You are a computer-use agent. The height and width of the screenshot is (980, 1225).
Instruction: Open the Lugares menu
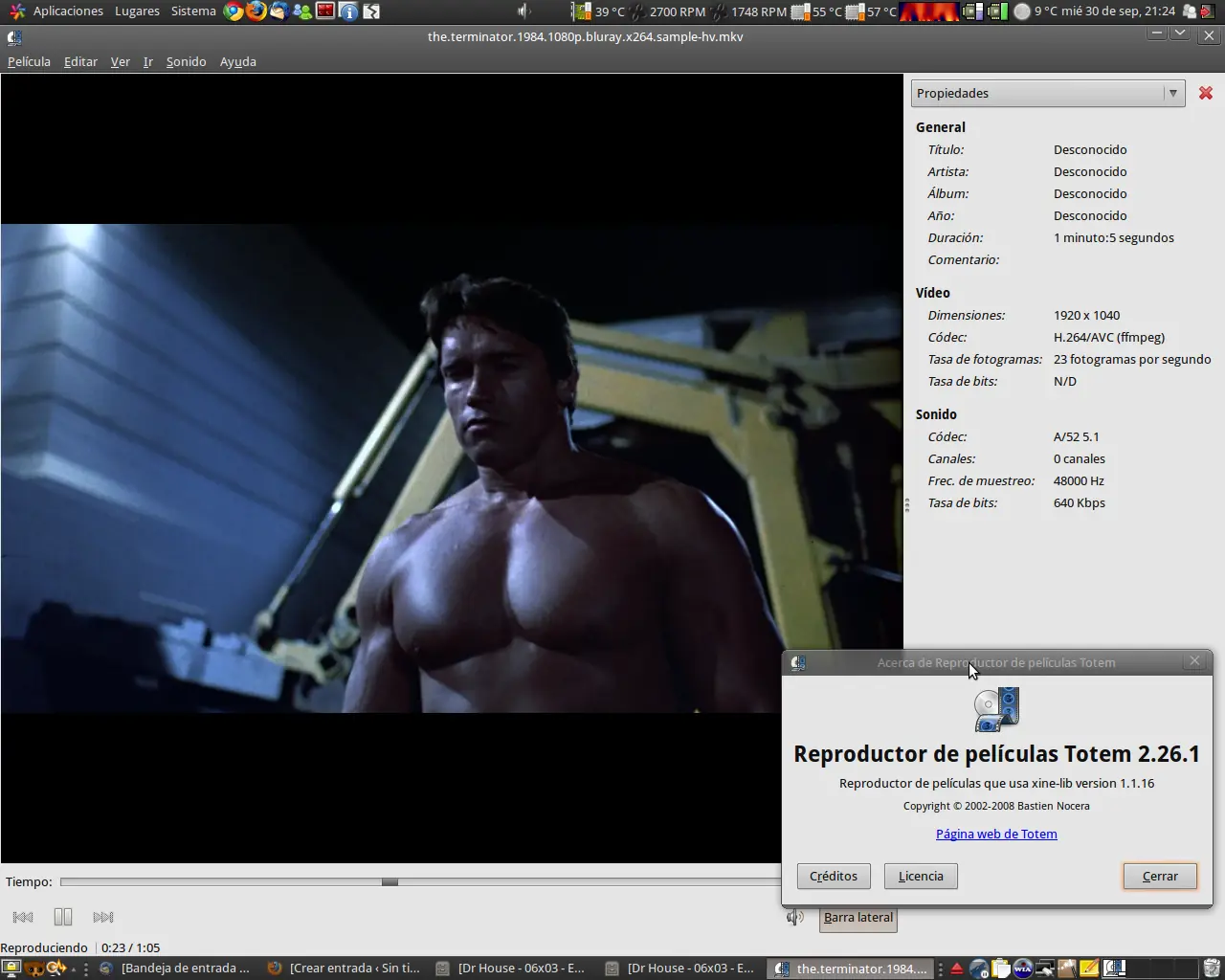137,11
